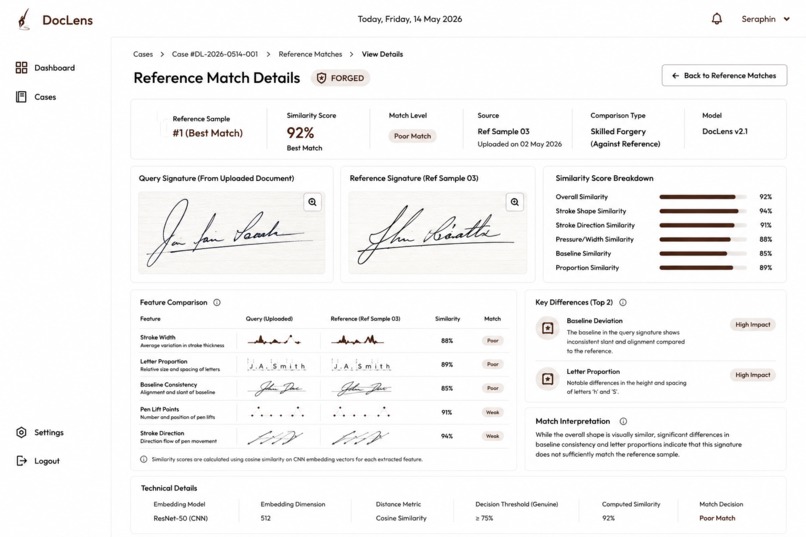Viewport: 806px width, 537px height.
Task: Open the notifications bell
Action: click(717, 19)
